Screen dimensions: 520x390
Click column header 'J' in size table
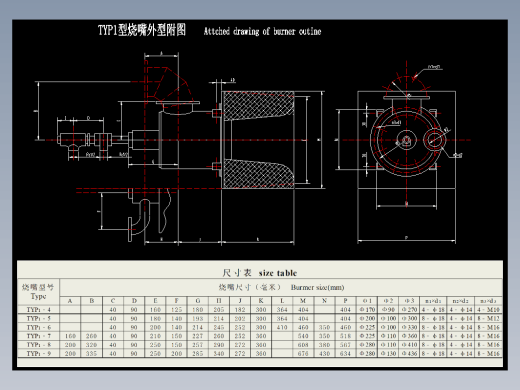coord(240,301)
